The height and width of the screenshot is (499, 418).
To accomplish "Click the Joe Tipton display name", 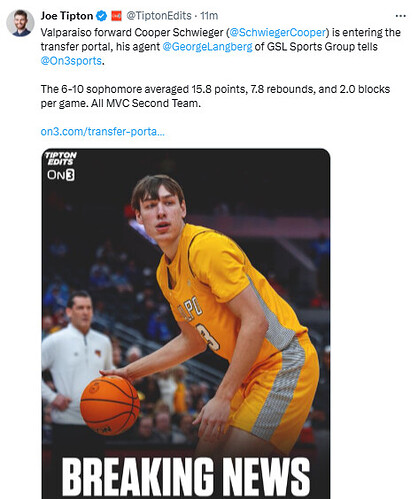I will coord(67,16).
